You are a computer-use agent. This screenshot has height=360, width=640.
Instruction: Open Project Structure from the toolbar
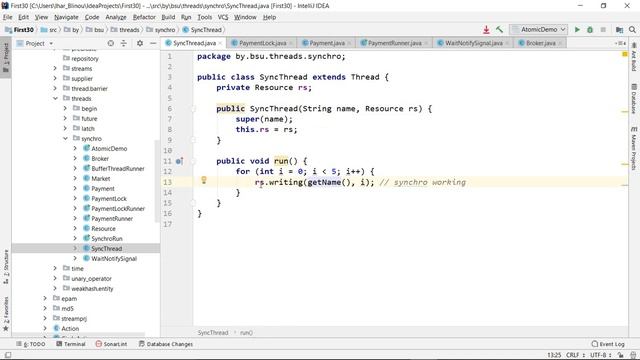(619, 29)
